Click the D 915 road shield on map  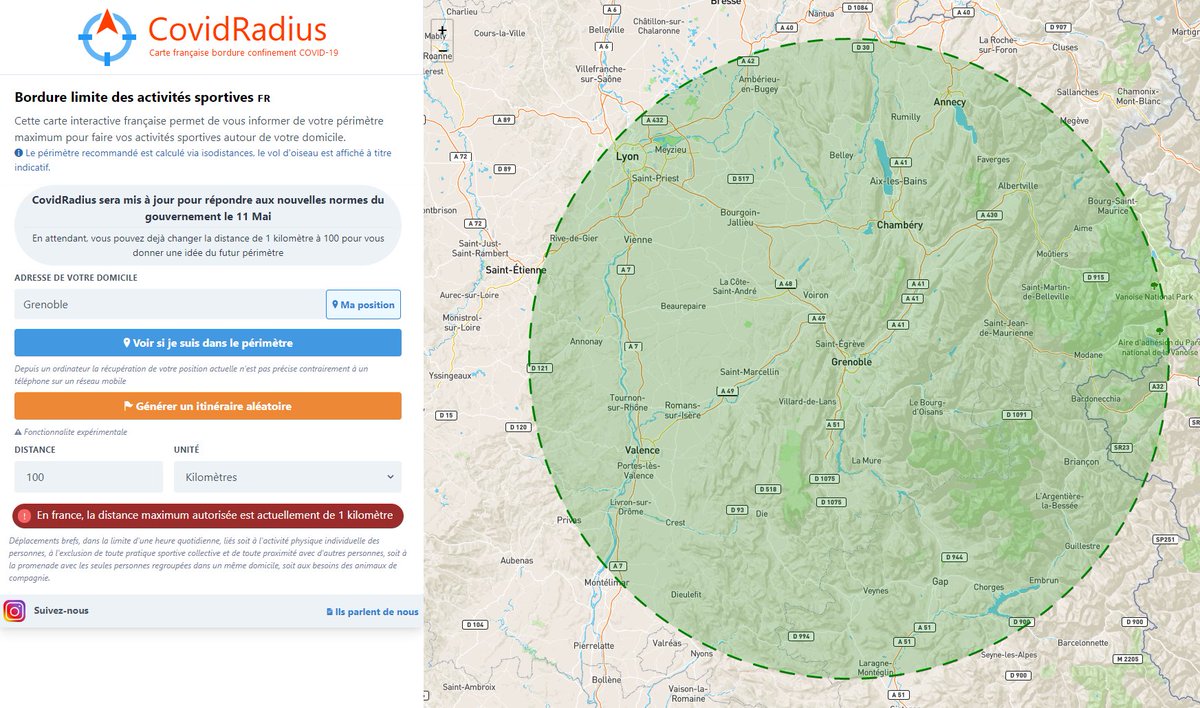click(1095, 277)
